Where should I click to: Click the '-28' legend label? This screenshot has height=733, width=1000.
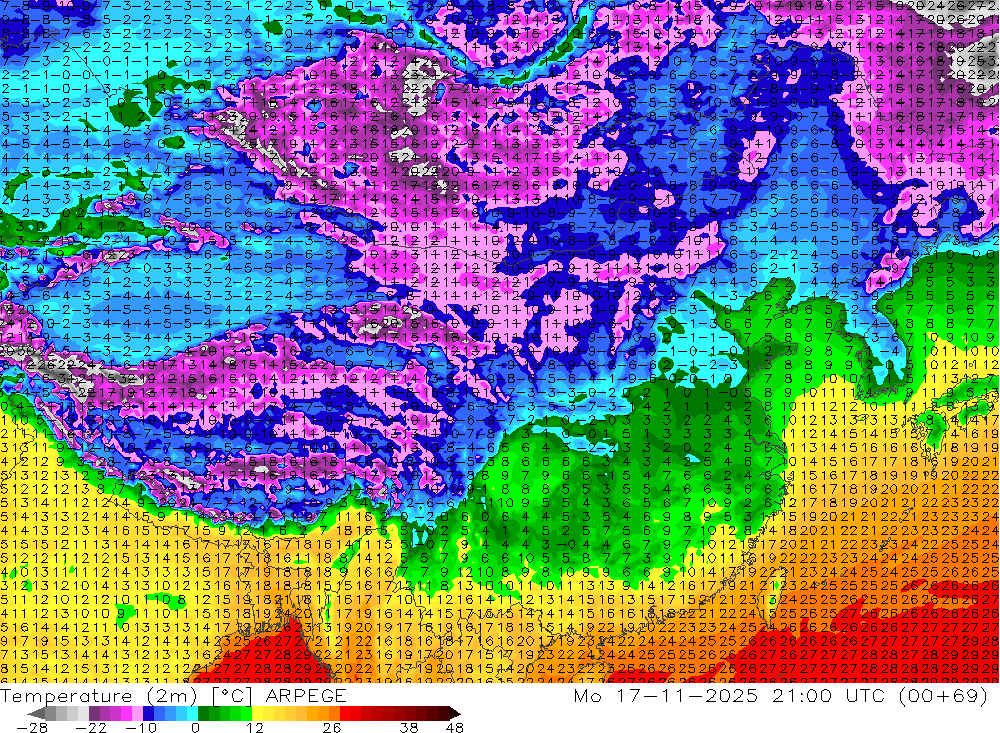[32, 727]
